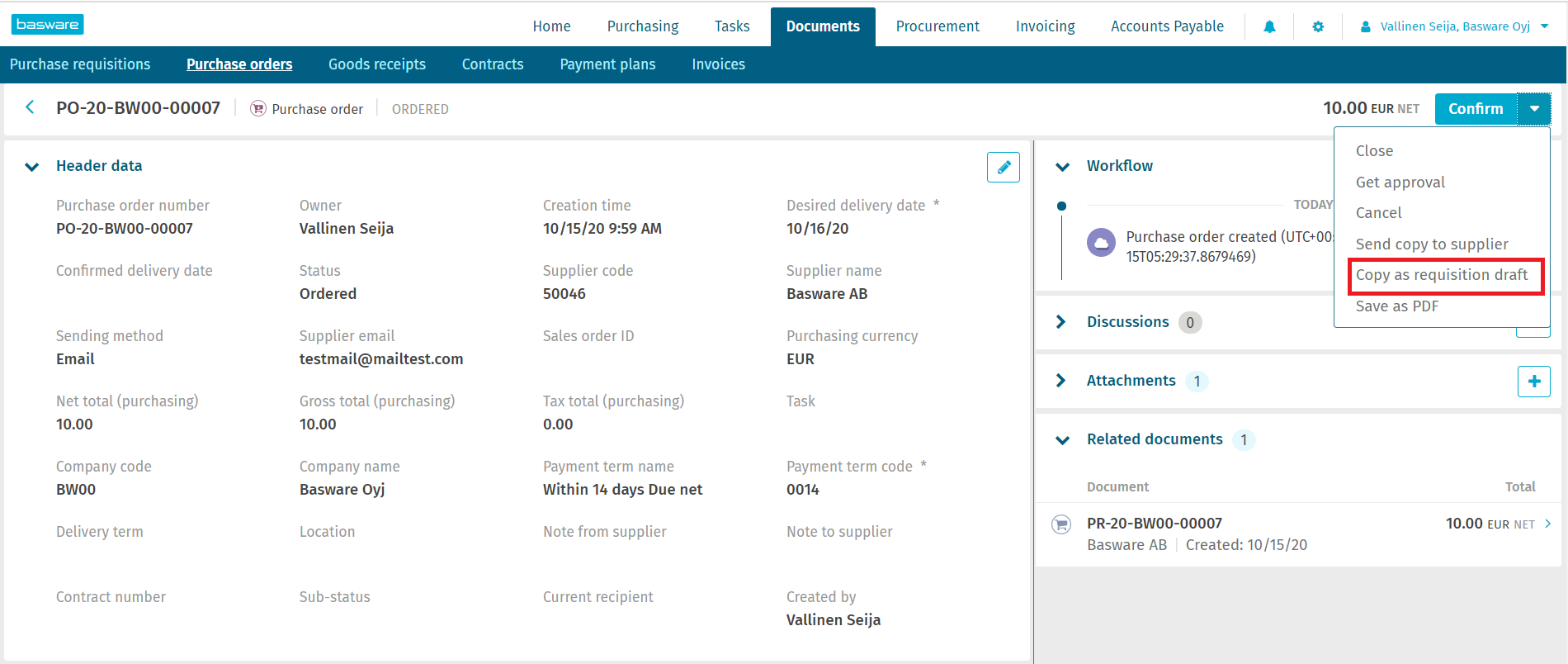Viewport: 1568px width, 664px height.
Task: Go to Purchase requisitions
Action: tap(80, 64)
